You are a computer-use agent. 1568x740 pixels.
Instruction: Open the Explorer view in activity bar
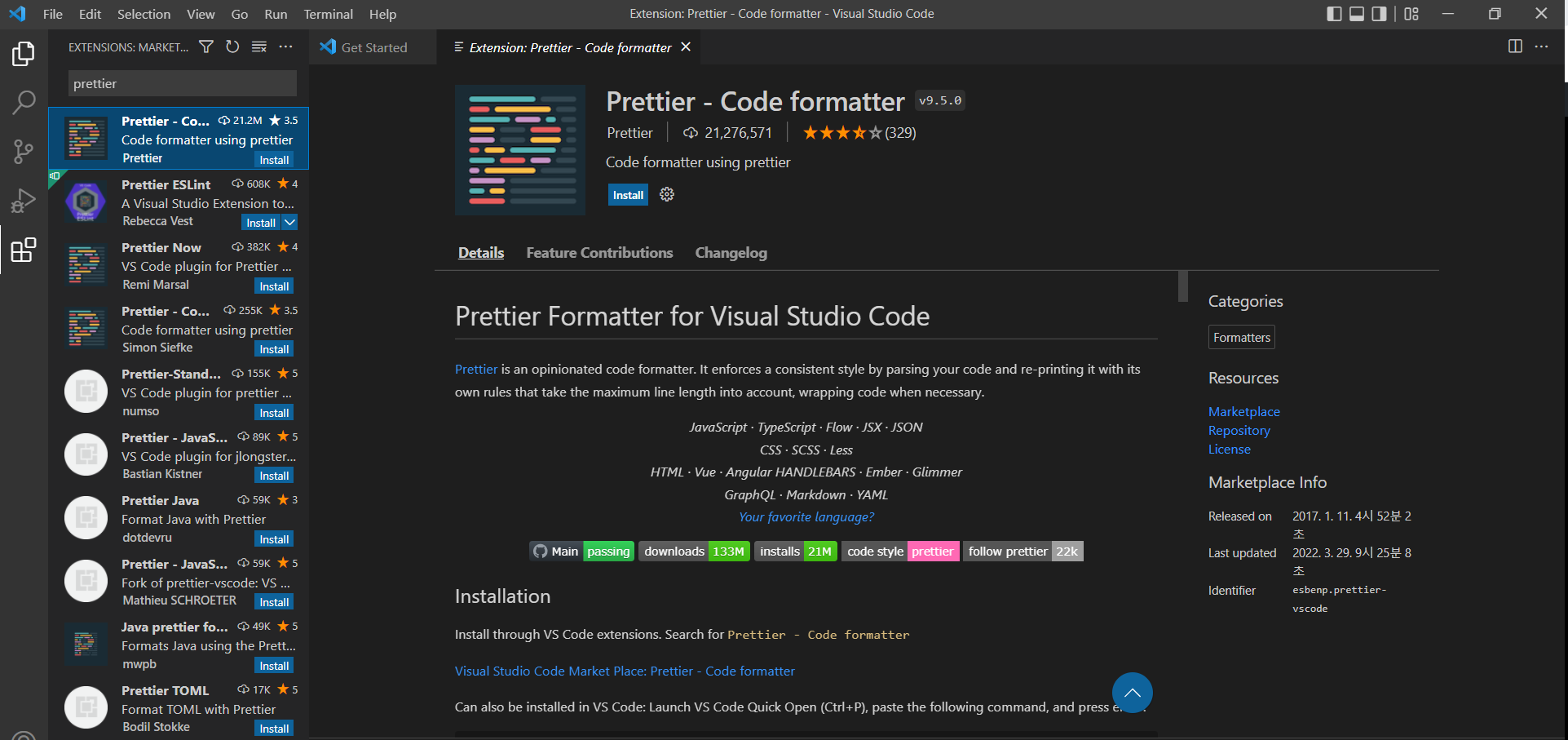(x=24, y=54)
